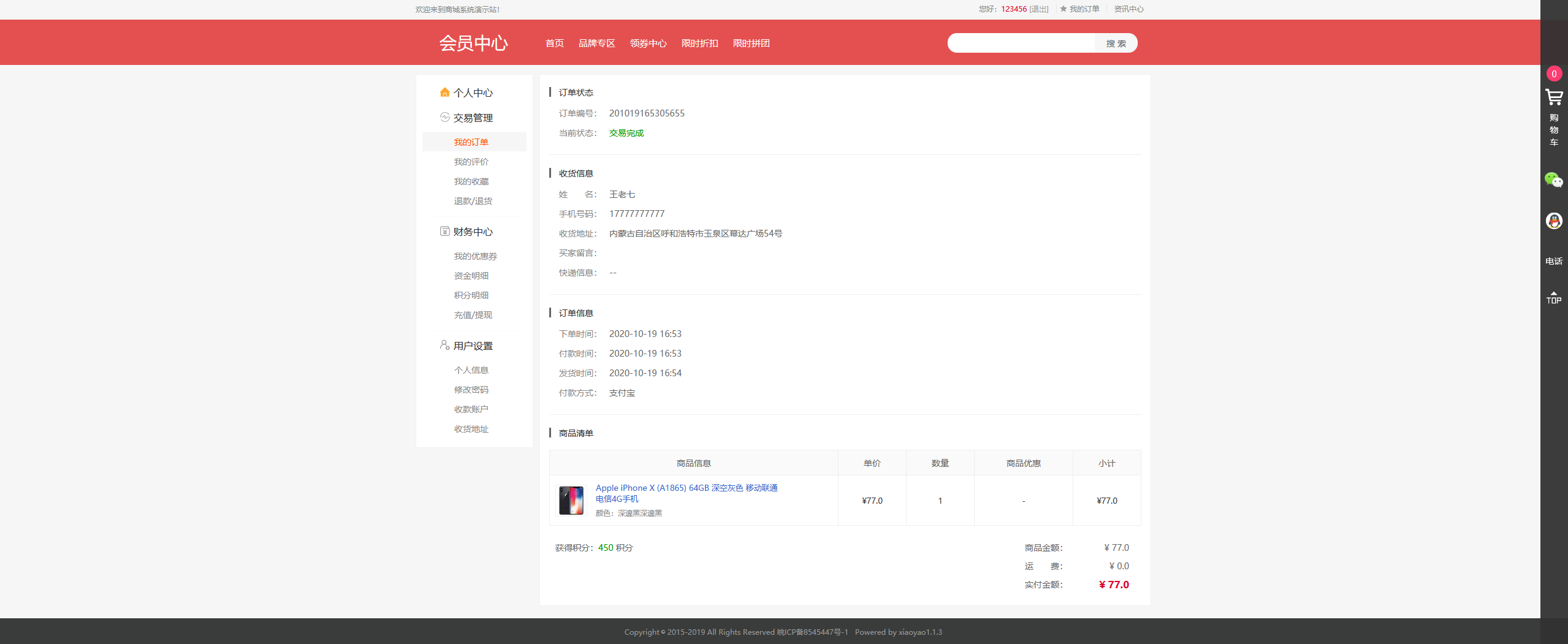Open the 限时折扣 navigation menu

[699, 43]
